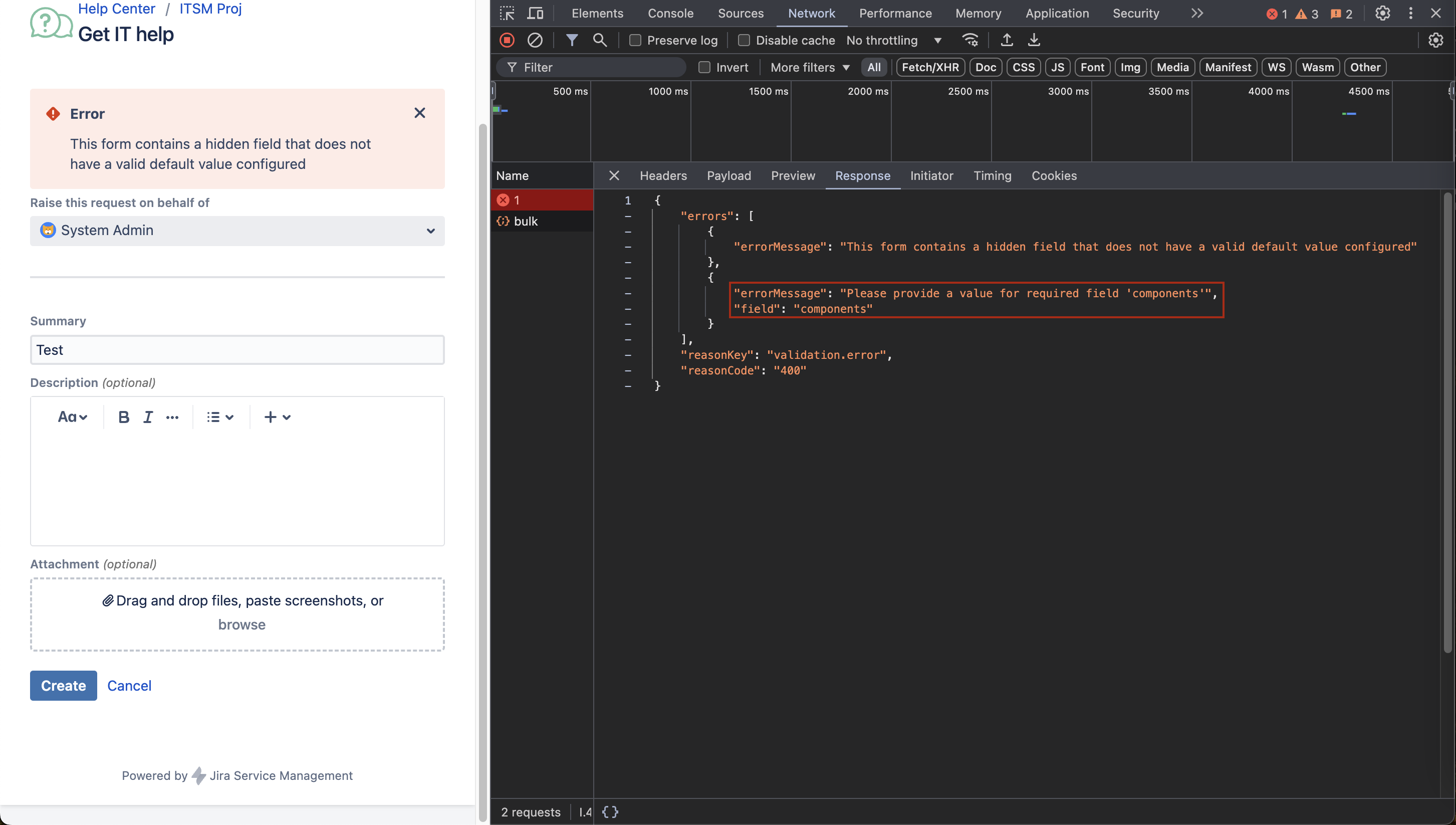Check the Disable cache checkbox
This screenshot has width=1456, height=825.
(x=744, y=40)
